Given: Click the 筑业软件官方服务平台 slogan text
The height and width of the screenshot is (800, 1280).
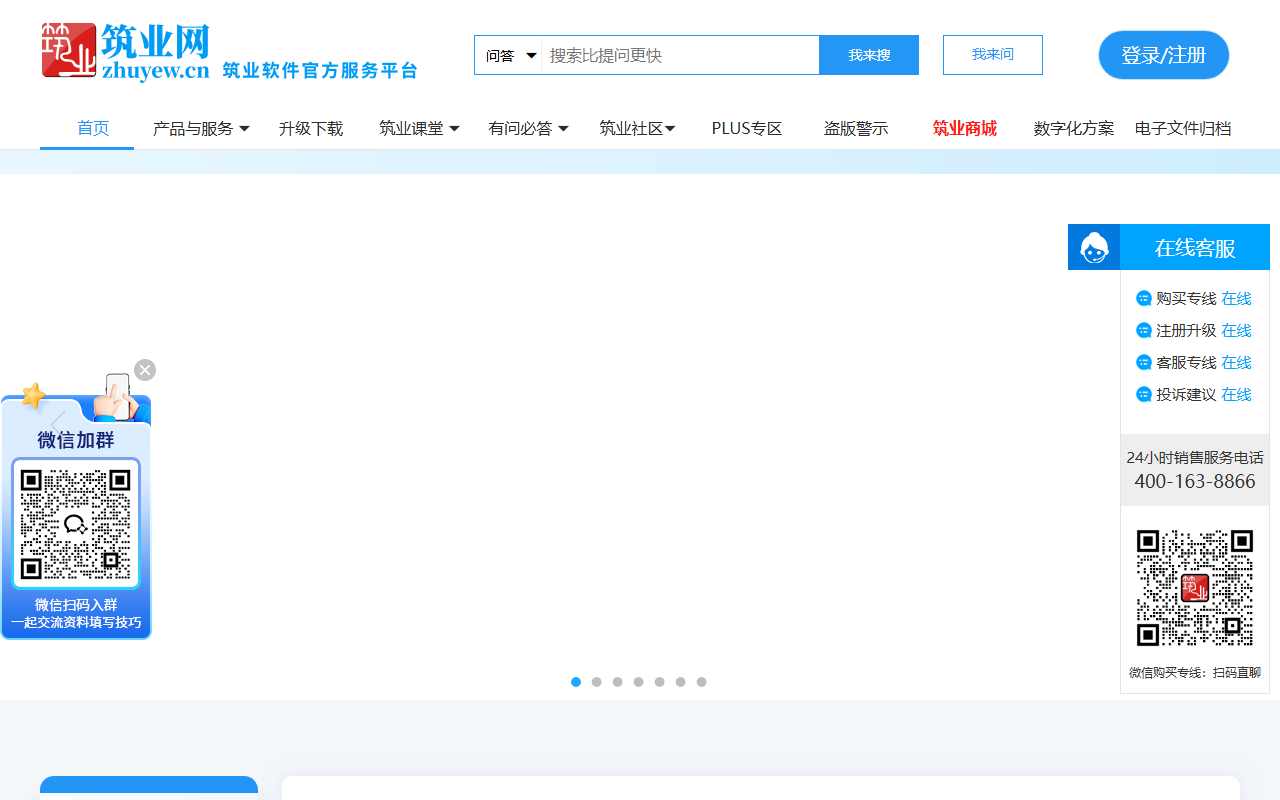Looking at the screenshot, I should click(x=320, y=70).
